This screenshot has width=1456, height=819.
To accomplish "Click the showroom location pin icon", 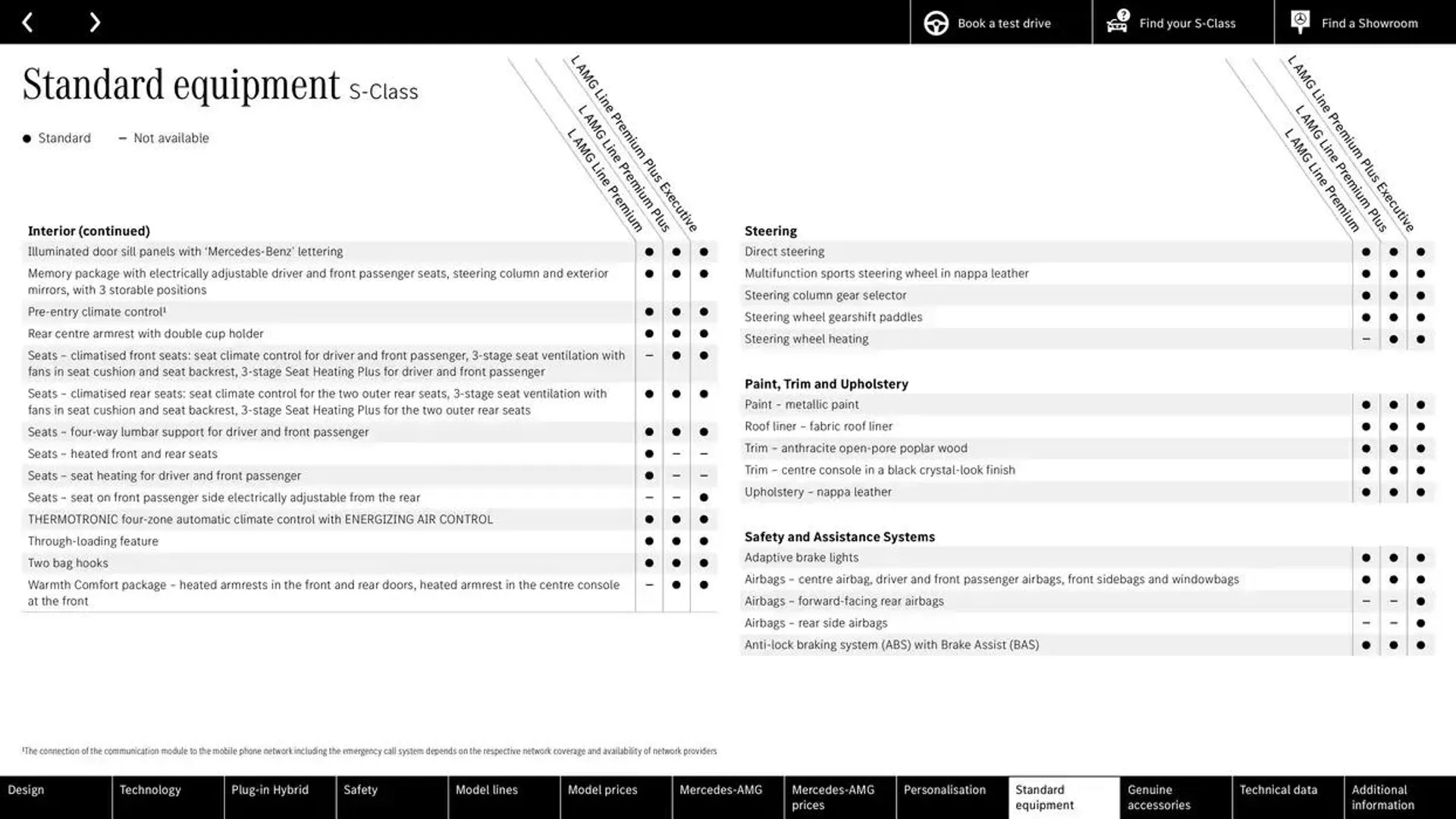I will tap(1301, 22).
